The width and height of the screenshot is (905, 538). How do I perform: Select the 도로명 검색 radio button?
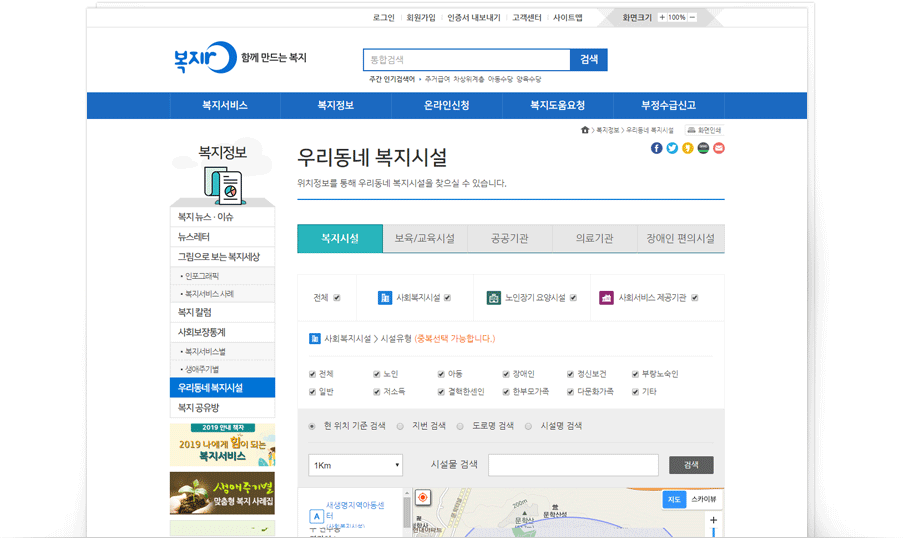[460, 427]
